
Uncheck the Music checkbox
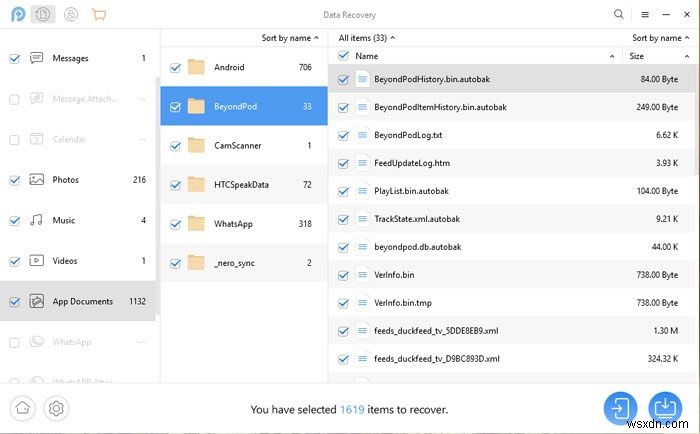(x=14, y=221)
